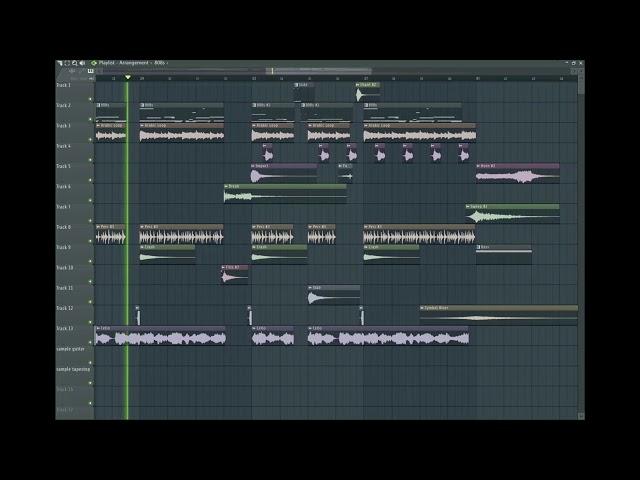This screenshot has width=640, height=480.
Task: Mute Track 1 with its green dot
Action: [90, 99]
